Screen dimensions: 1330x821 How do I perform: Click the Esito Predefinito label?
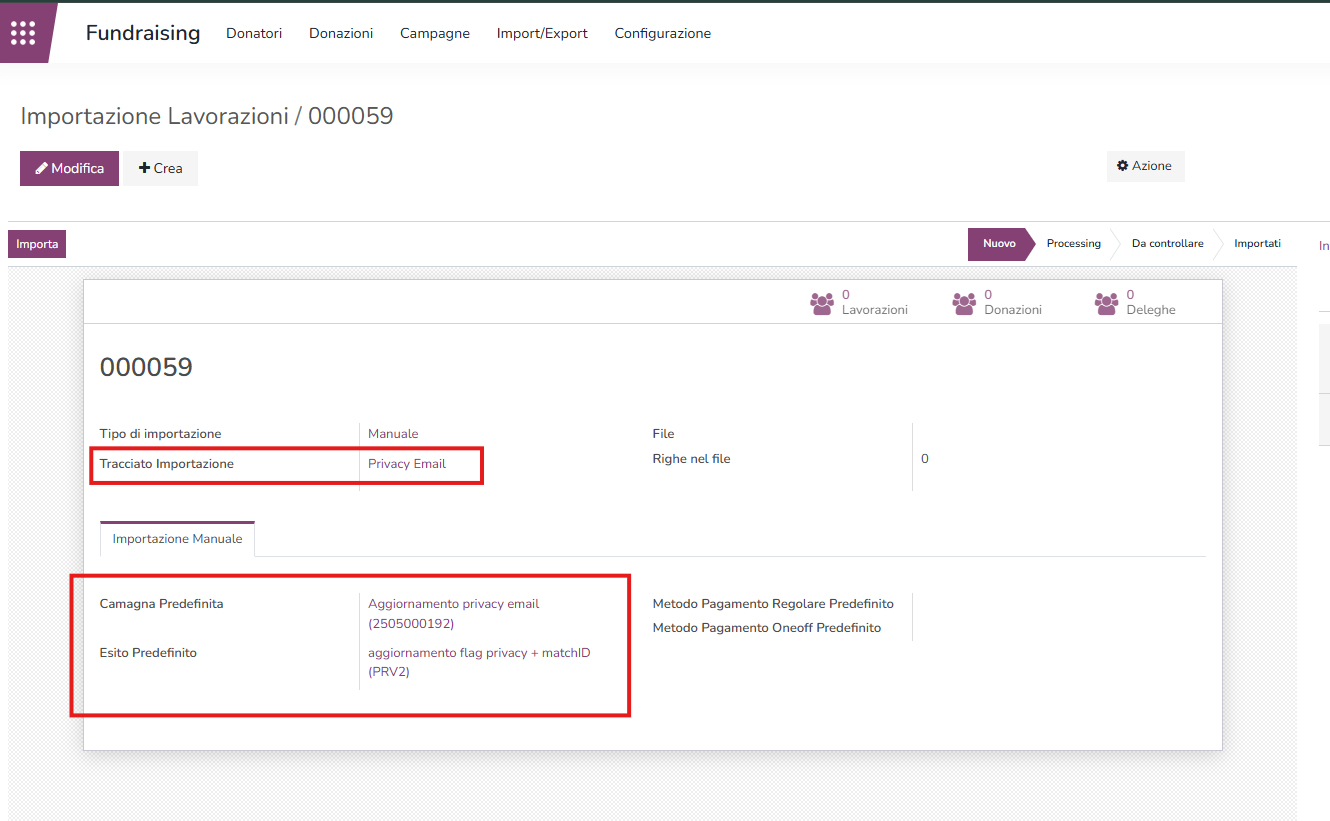(148, 653)
